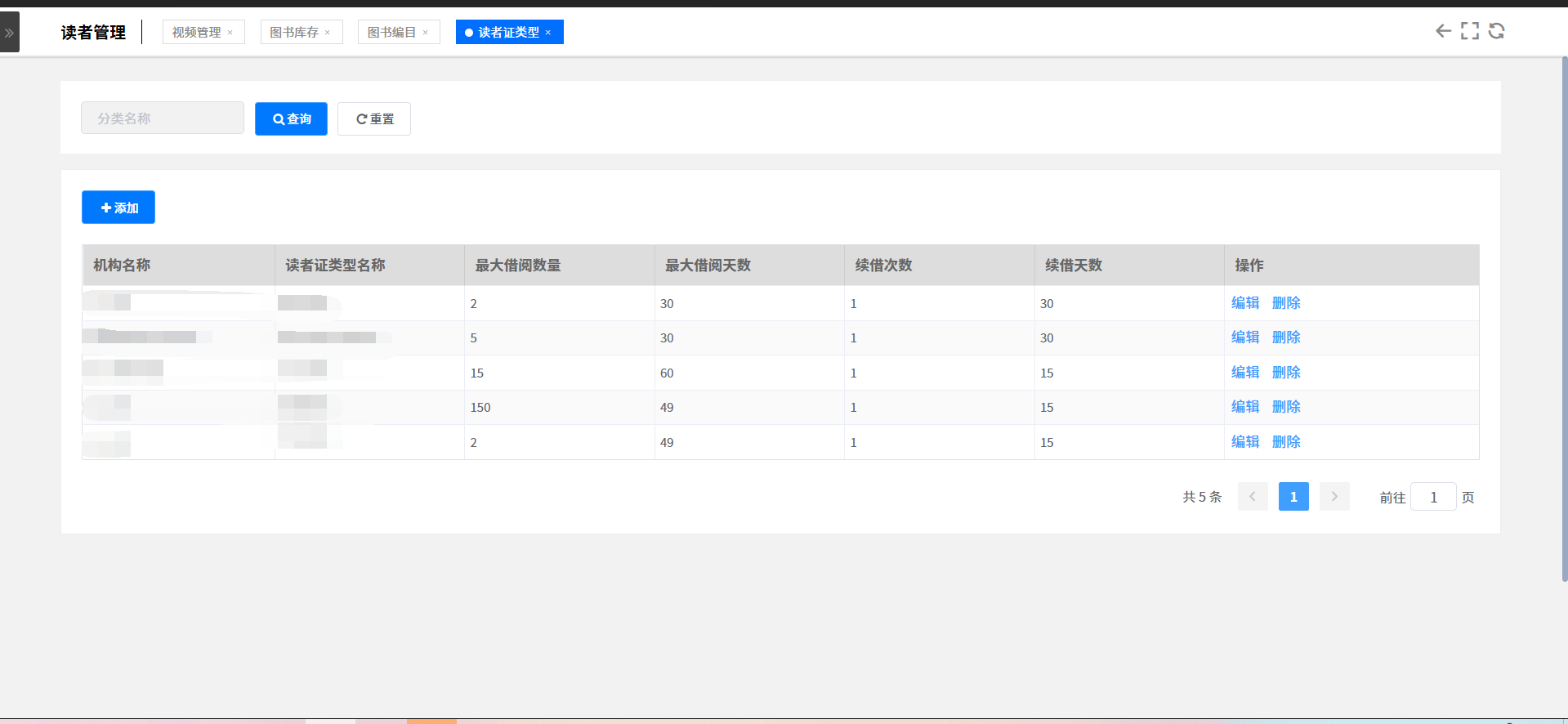The width and height of the screenshot is (1568, 724).
Task: Open the 图书编目 tab
Action: pos(391,33)
